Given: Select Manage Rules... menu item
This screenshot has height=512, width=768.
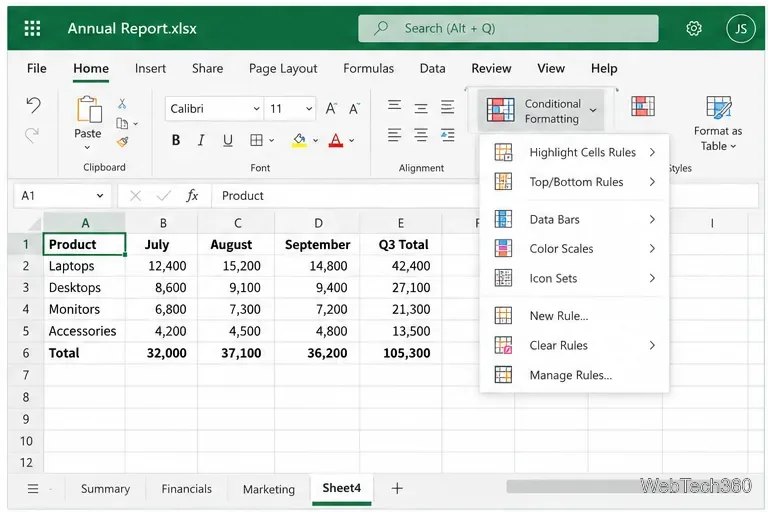Looking at the screenshot, I should click(574, 375).
